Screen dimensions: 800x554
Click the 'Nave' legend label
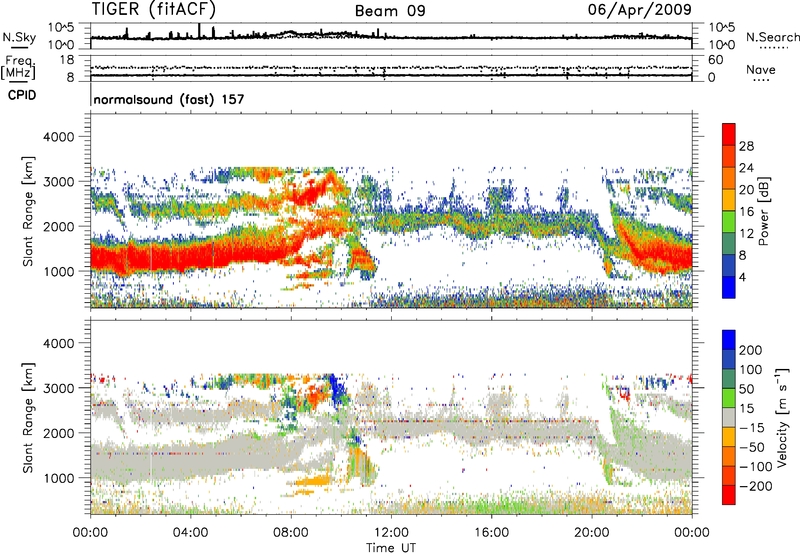[x=761, y=69]
